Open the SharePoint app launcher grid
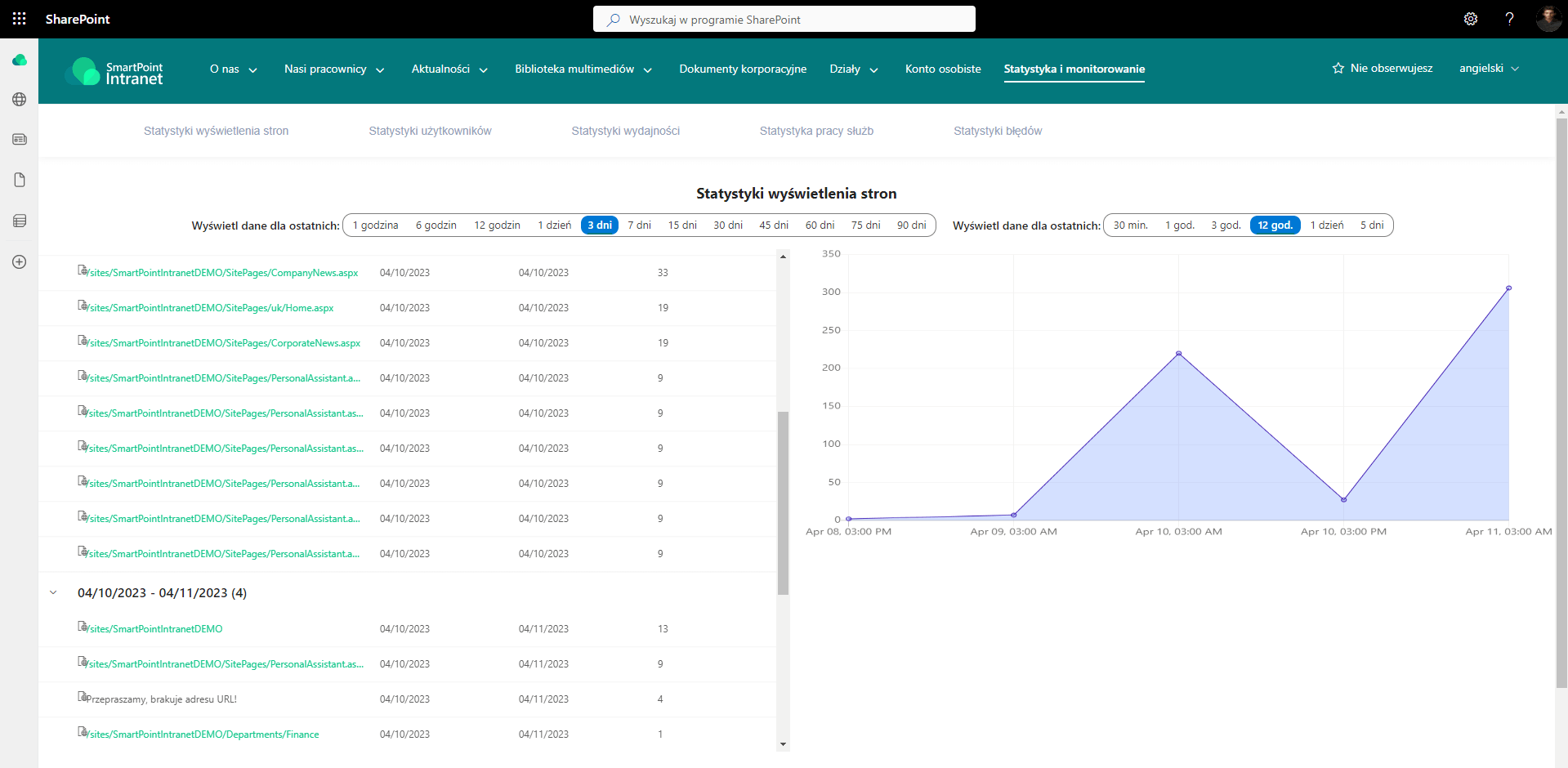The width and height of the screenshot is (1568, 768). pyautogui.click(x=19, y=19)
